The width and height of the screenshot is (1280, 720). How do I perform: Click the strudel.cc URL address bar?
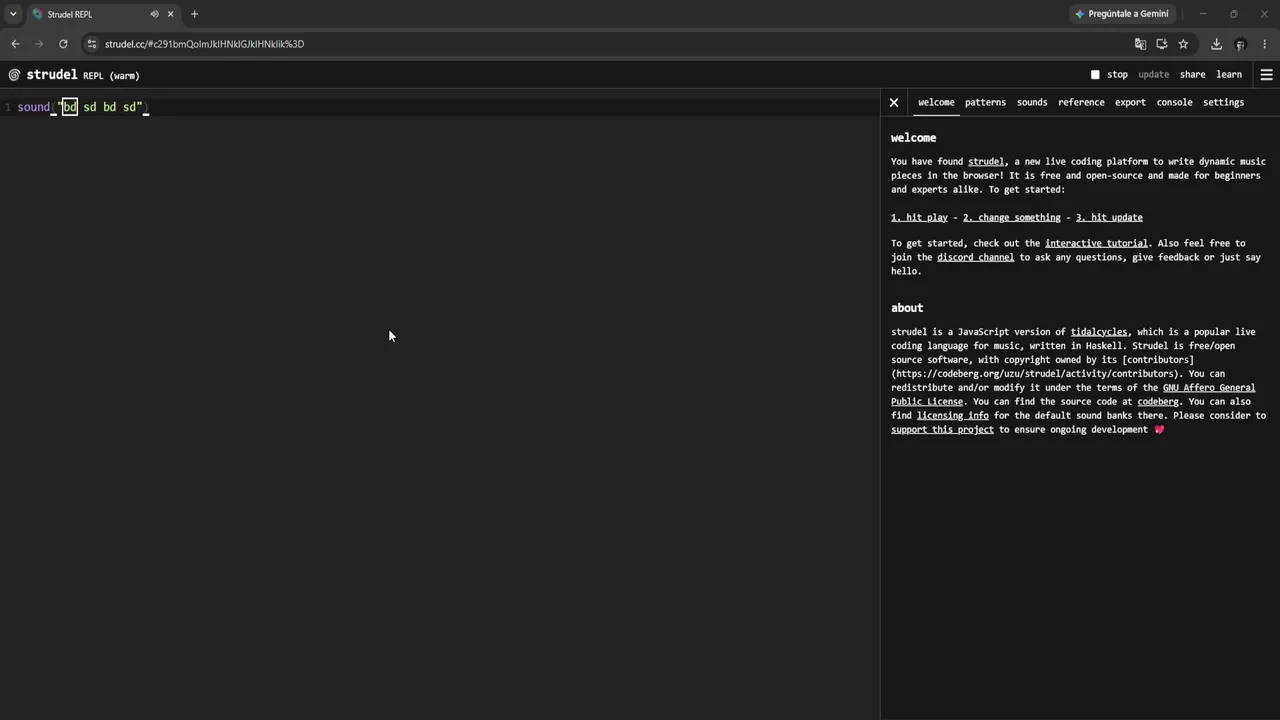point(204,44)
